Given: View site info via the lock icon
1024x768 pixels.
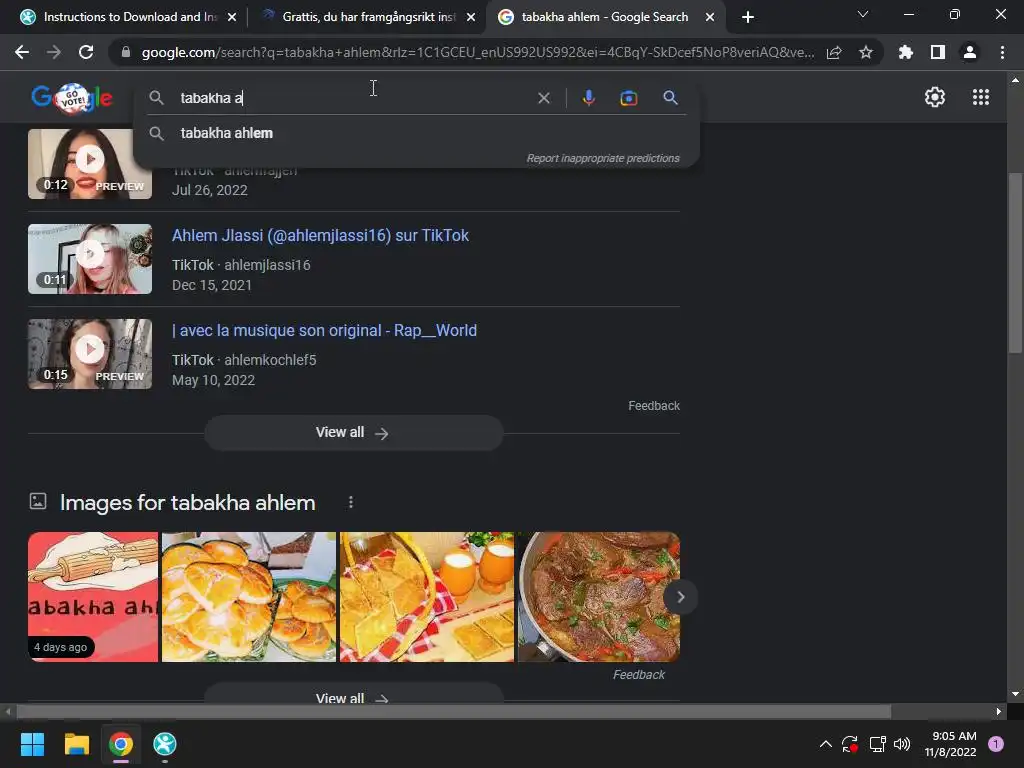Looking at the screenshot, I should pos(126,52).
